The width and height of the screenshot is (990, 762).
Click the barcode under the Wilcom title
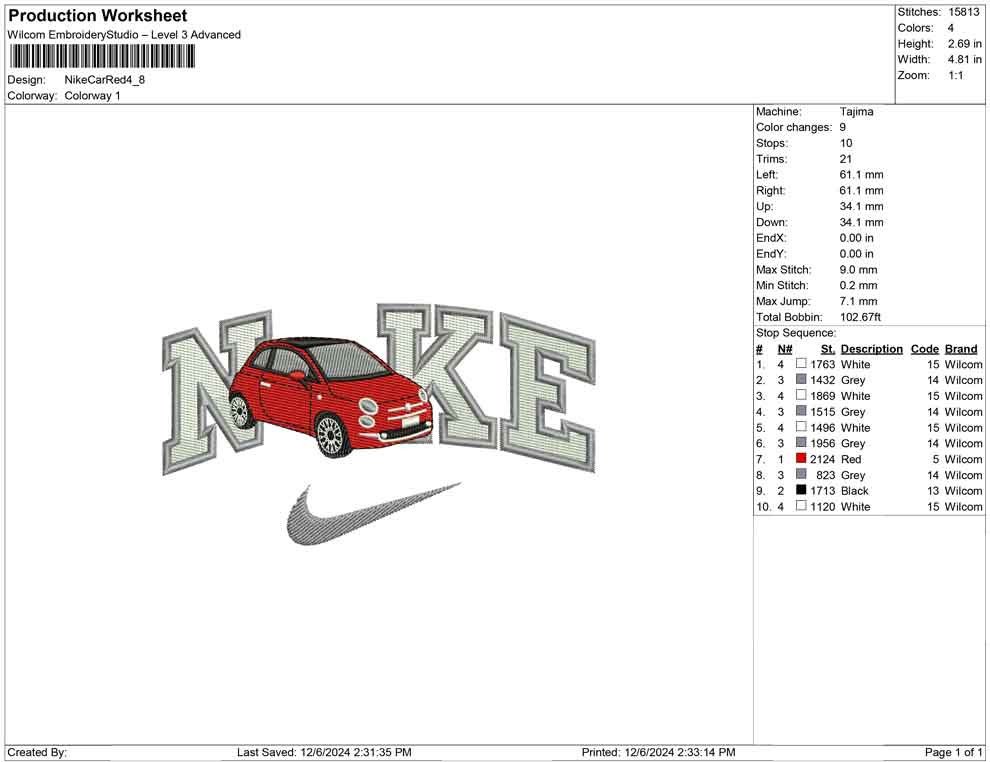(x=101, y=57)
